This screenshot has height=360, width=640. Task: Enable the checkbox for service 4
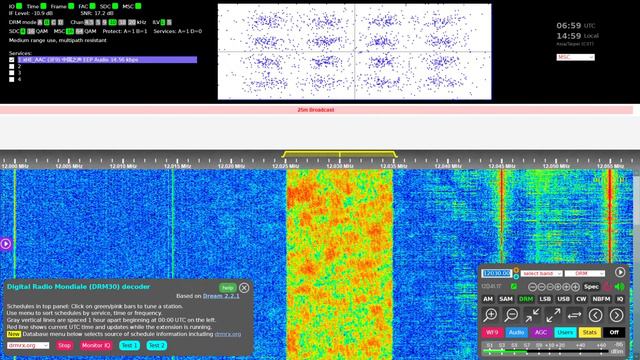11,79
